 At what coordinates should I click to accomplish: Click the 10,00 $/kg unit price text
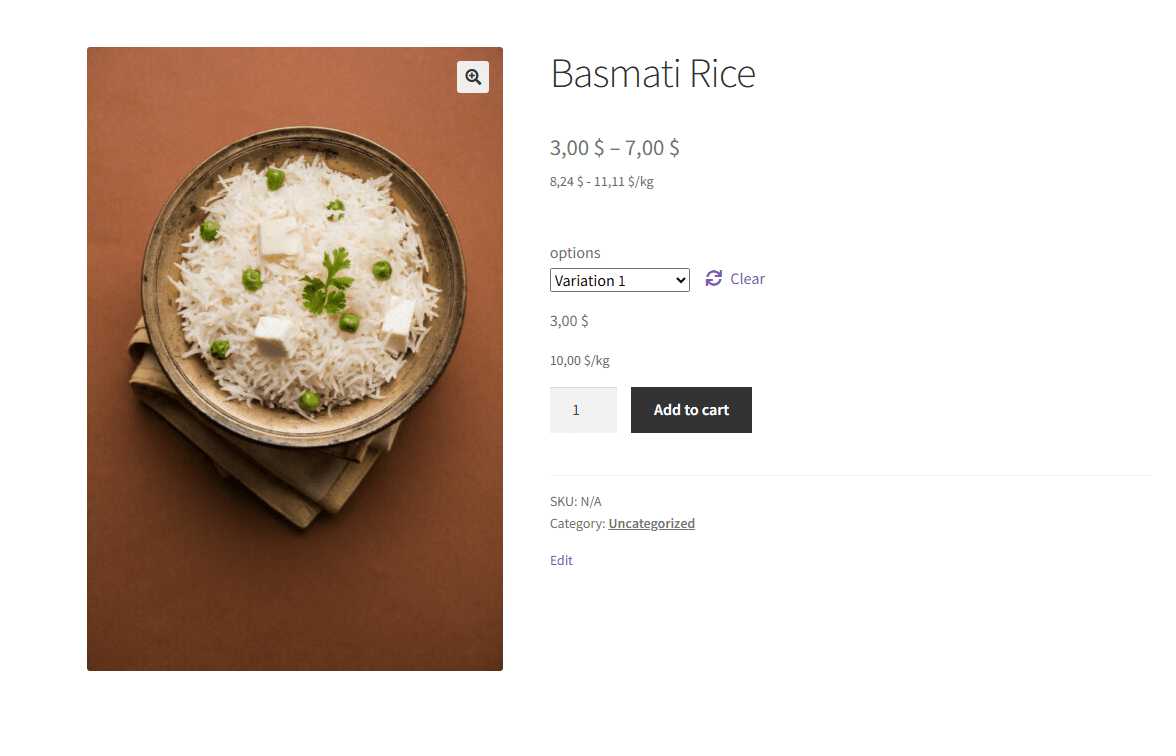coord(580,360)
